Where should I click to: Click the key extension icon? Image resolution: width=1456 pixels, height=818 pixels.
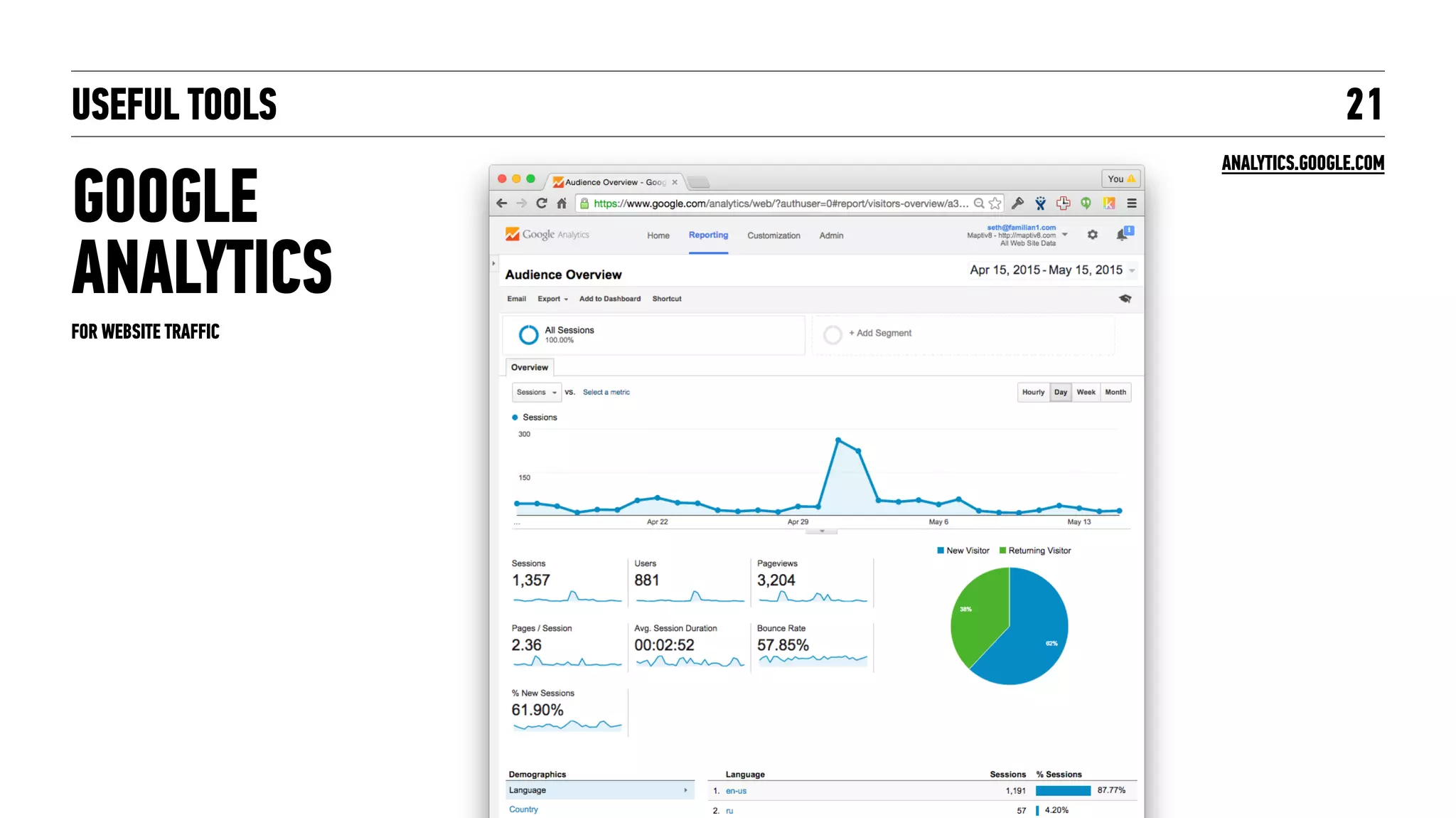(1017, 203)
